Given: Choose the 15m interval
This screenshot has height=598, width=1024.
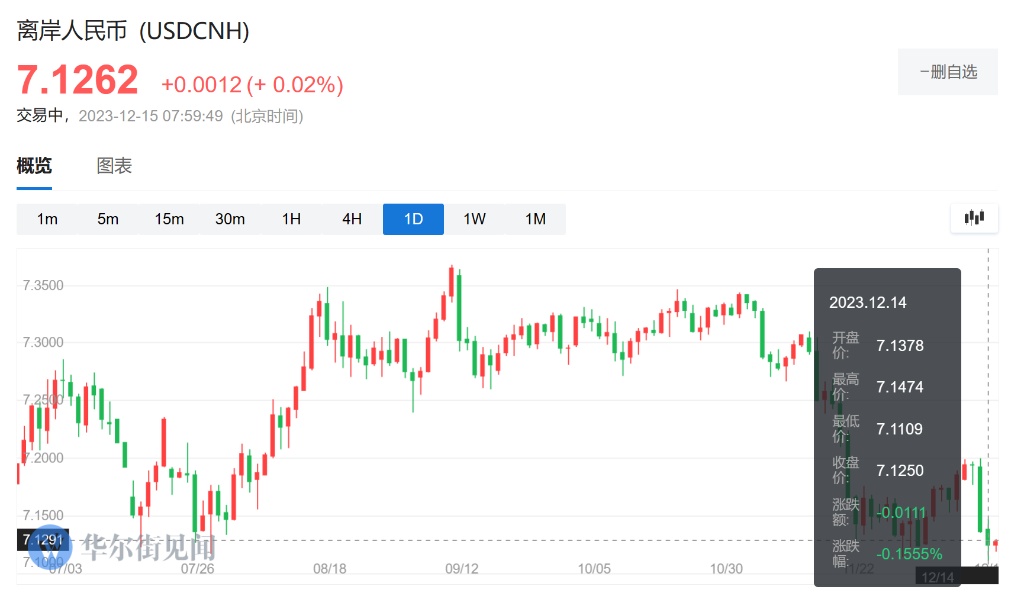Looking at the screenshot, I should (x=169, y=219).
